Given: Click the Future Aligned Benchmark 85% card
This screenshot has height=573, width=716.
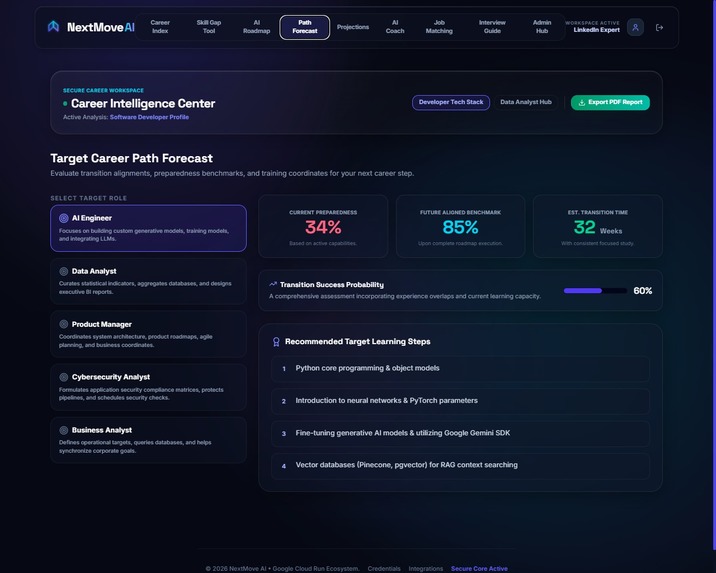Looking at the screenshot, I should pos(460,226).
